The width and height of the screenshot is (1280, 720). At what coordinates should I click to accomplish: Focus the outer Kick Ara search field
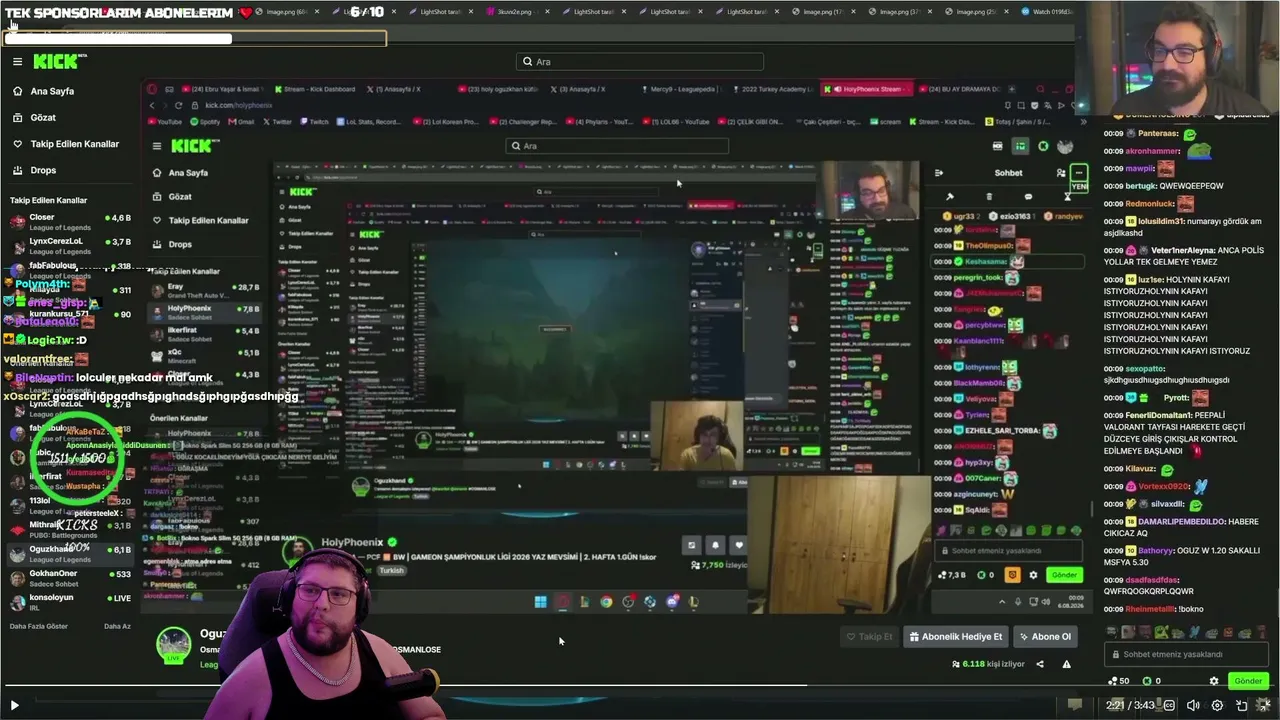(x=640, y=62)
